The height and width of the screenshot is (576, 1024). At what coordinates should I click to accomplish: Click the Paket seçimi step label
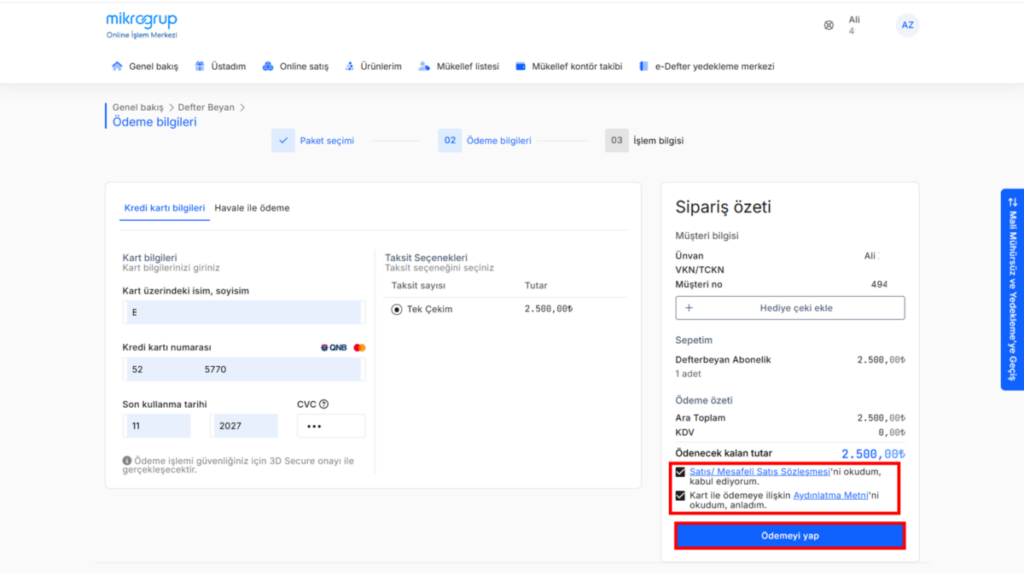pos(327,140)
